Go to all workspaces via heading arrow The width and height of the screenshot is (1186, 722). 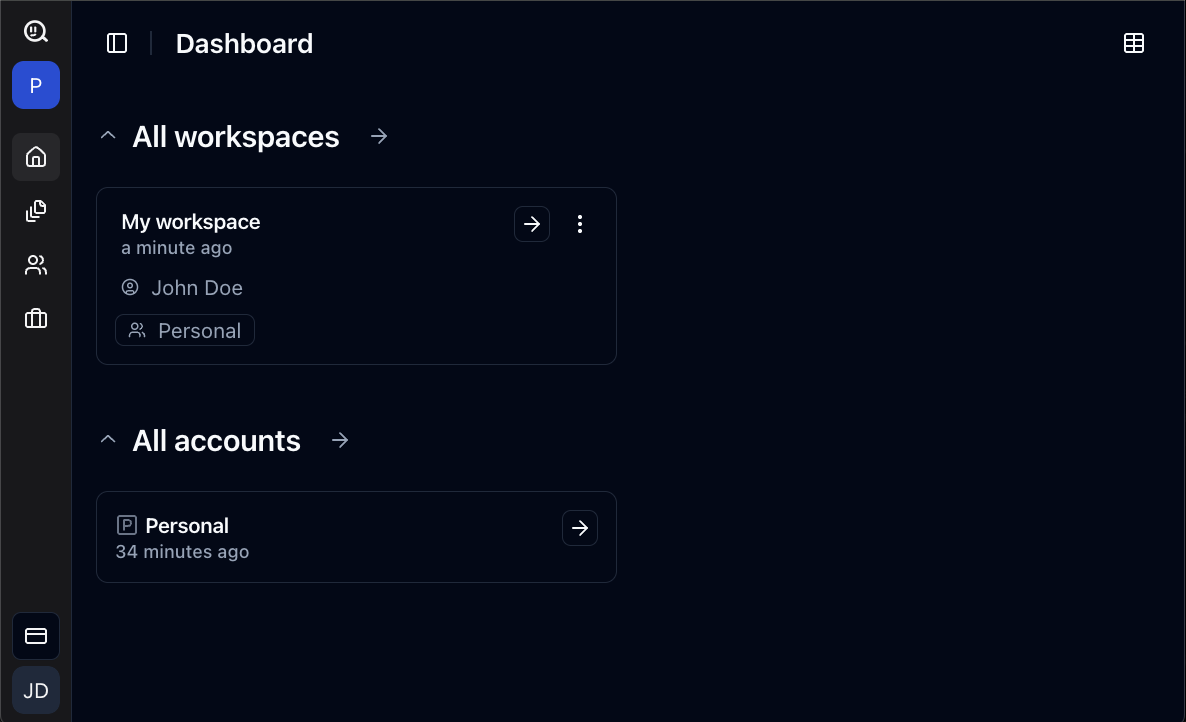pos(379,136)
